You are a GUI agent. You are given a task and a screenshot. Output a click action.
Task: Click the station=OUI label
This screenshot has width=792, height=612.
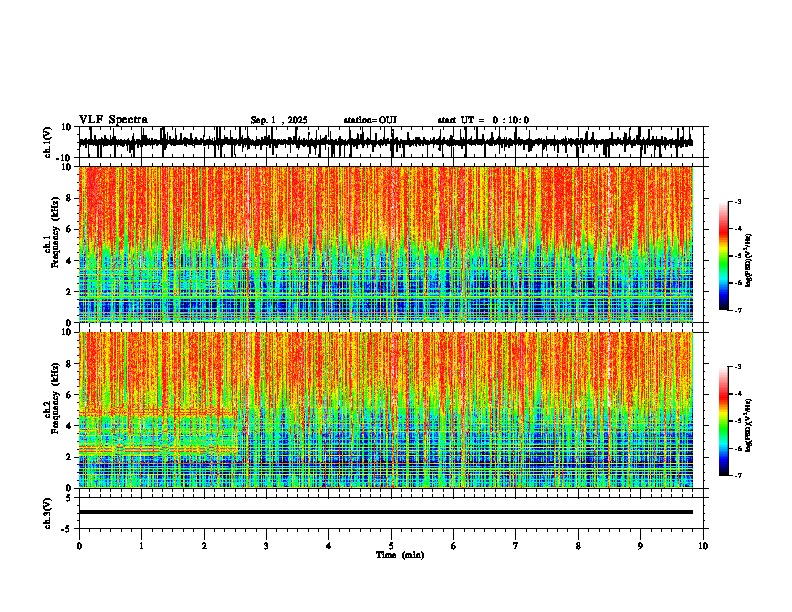click(x=370, y=120)
